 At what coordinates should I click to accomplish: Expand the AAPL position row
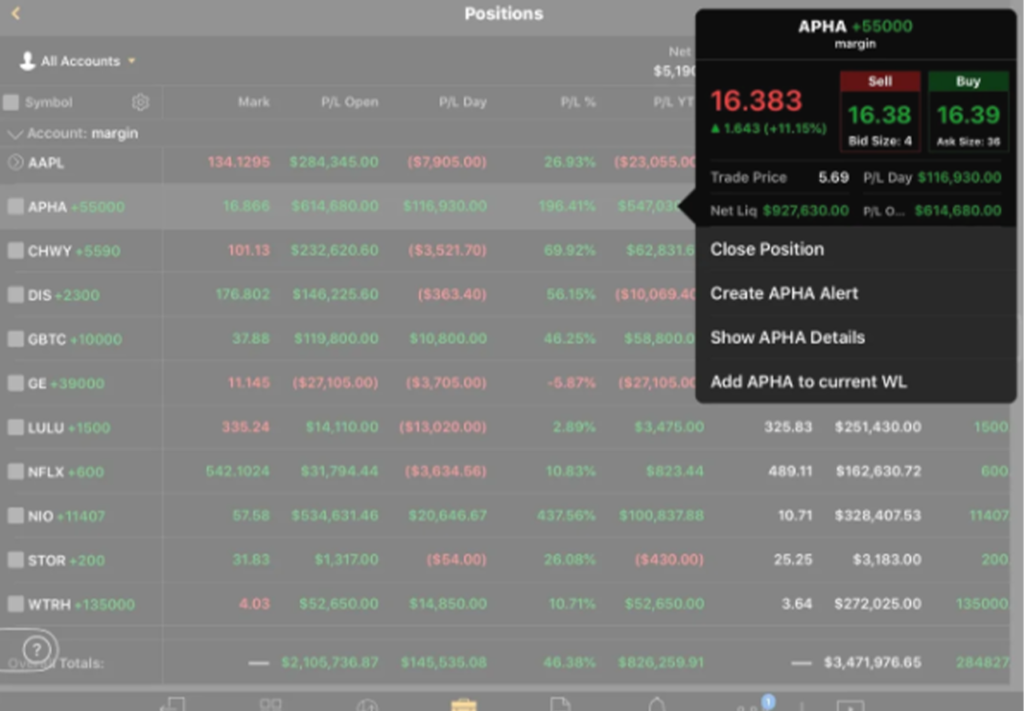coord(15,162)
